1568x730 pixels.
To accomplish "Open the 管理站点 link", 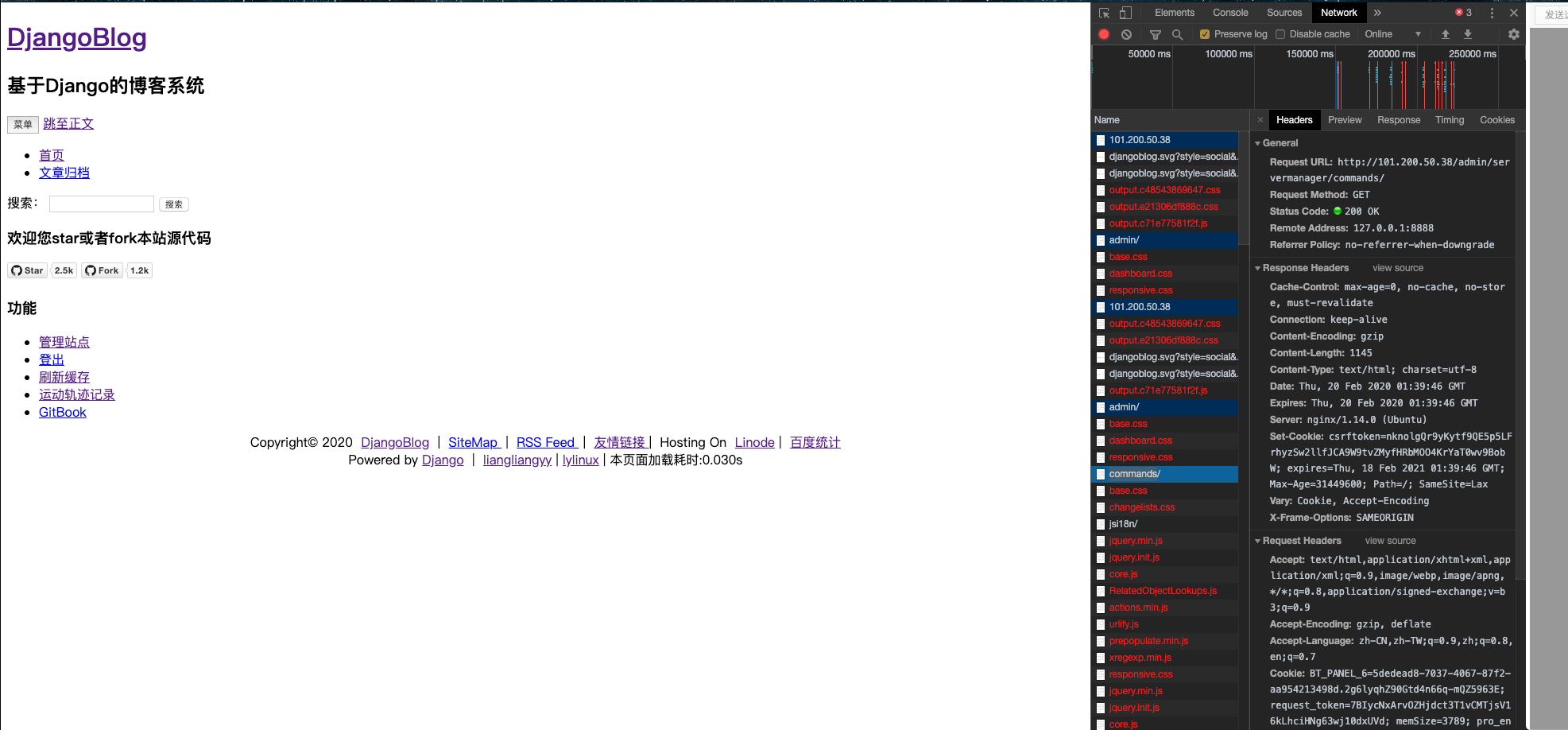I will [64, 342].
